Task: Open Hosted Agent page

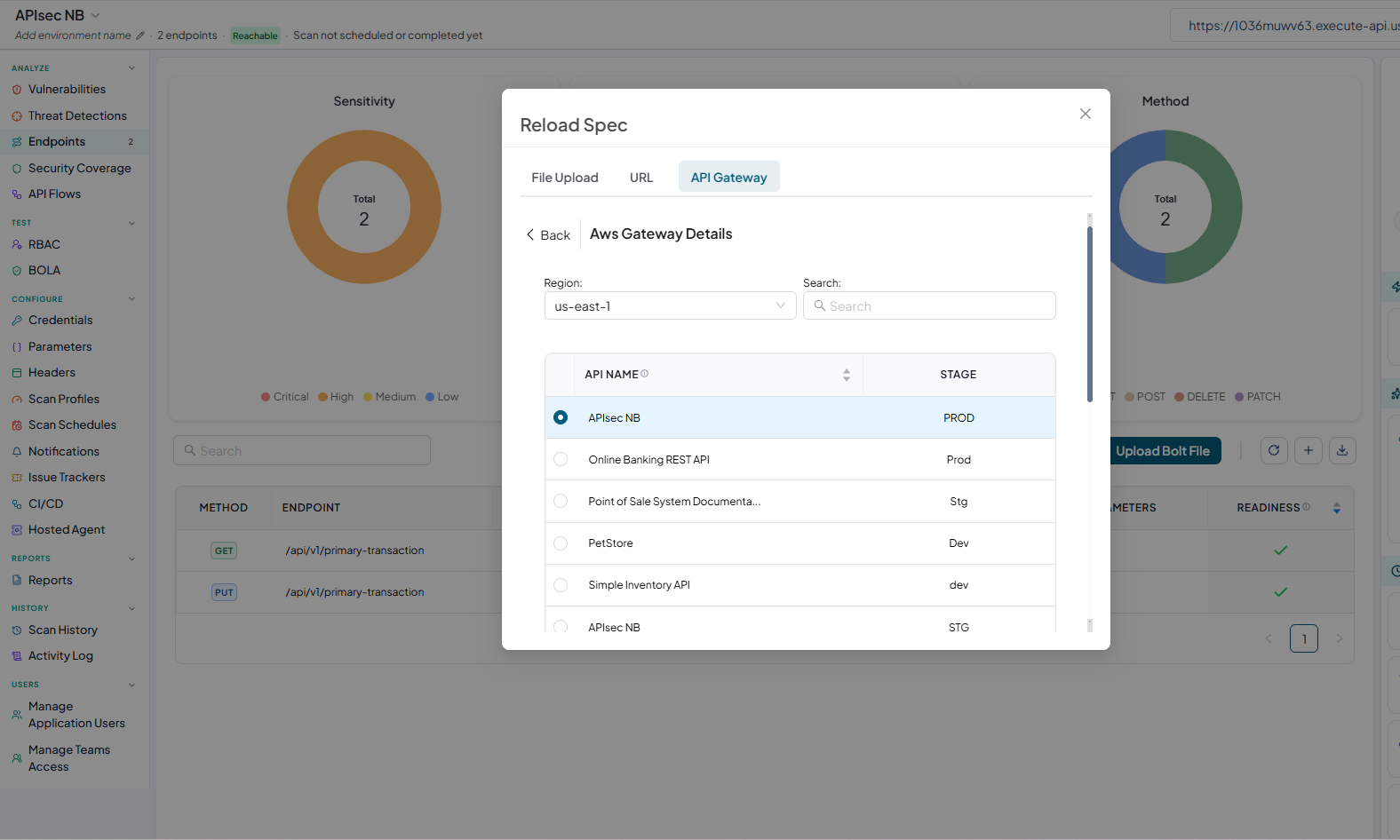Action: pos(67,529)
